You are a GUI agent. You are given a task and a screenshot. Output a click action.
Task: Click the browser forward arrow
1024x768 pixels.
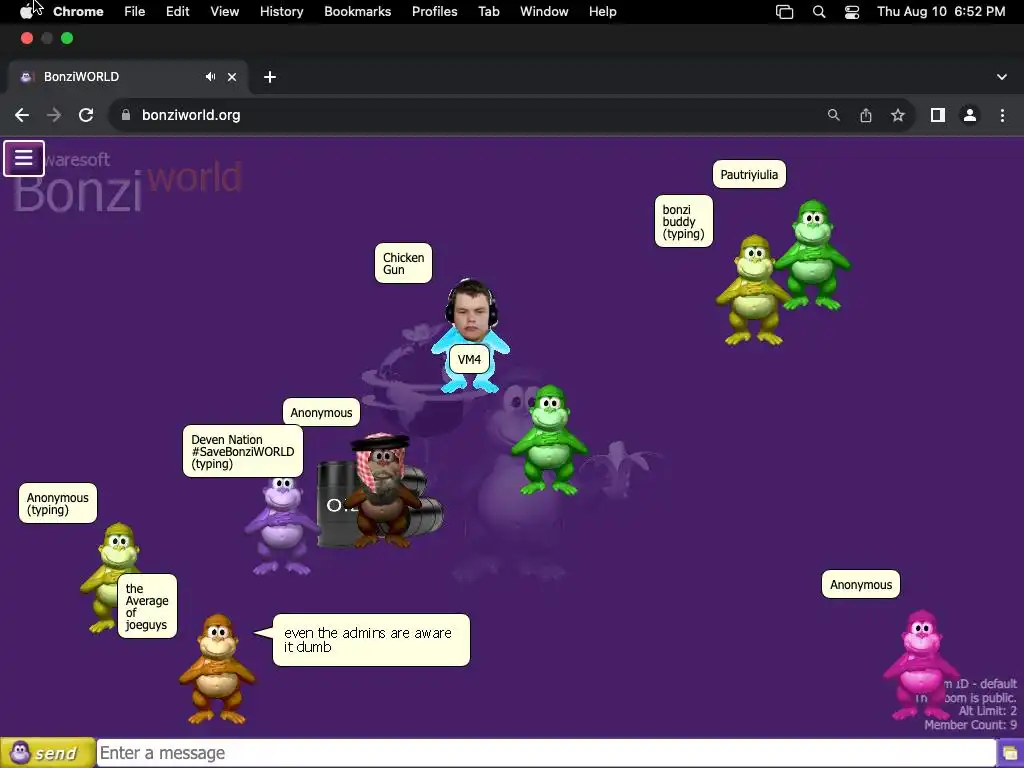[x=54, y=115]
